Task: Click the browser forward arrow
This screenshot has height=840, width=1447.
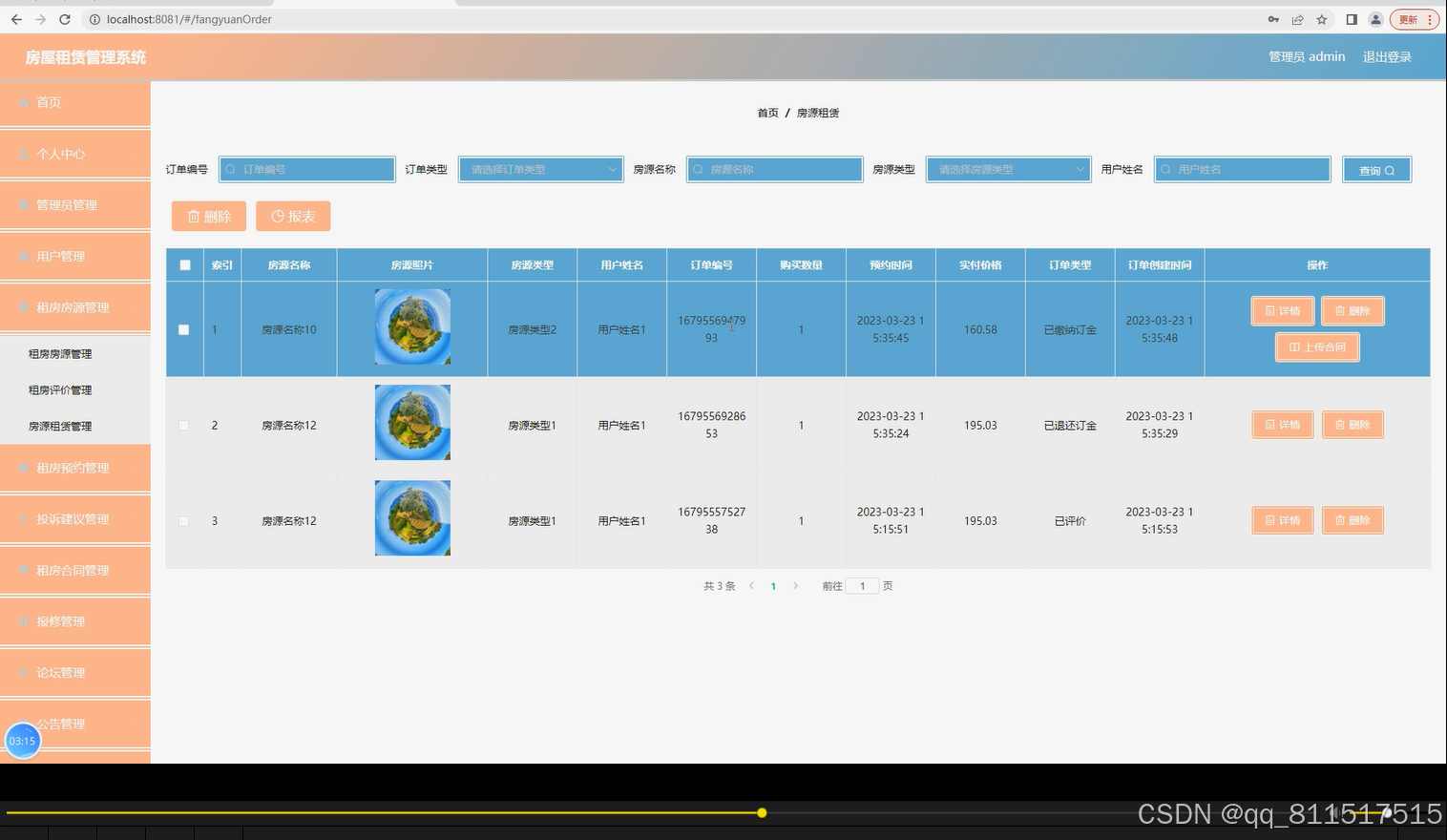Action: 40,19
